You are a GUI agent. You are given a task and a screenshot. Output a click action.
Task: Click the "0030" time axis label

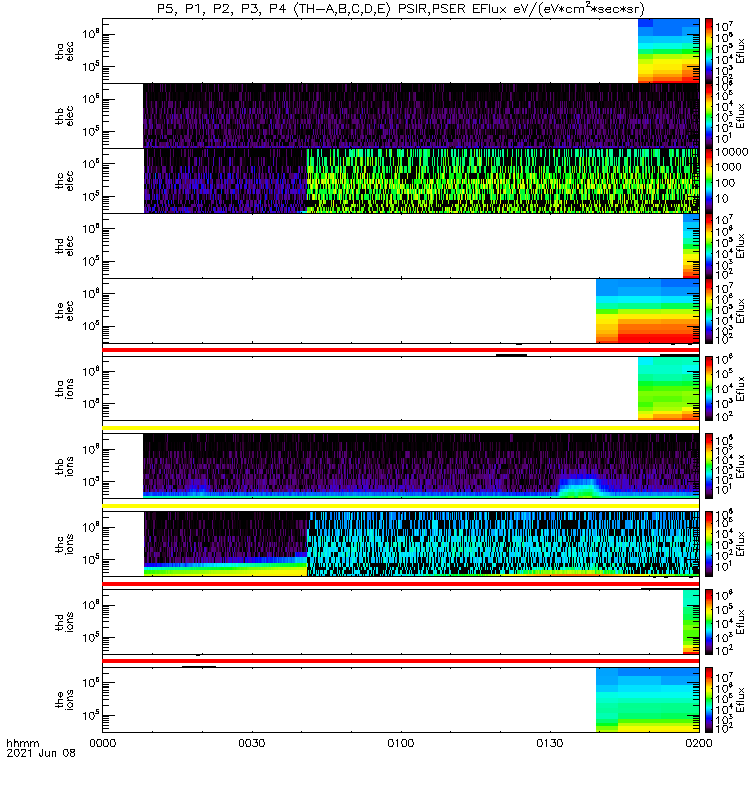coord(252,743)
